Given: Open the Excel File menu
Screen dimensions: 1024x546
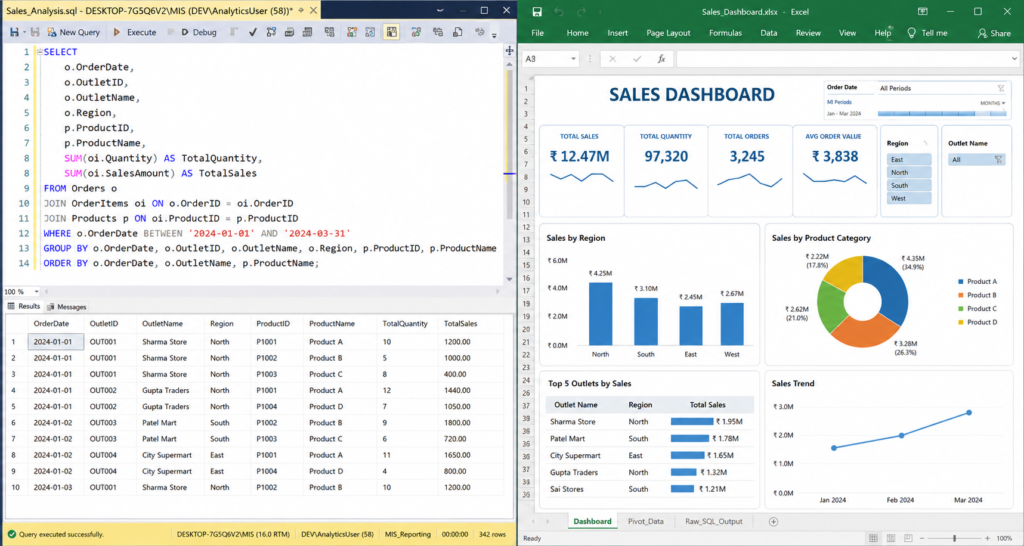Looking at the screenshot, I should 537,33.
